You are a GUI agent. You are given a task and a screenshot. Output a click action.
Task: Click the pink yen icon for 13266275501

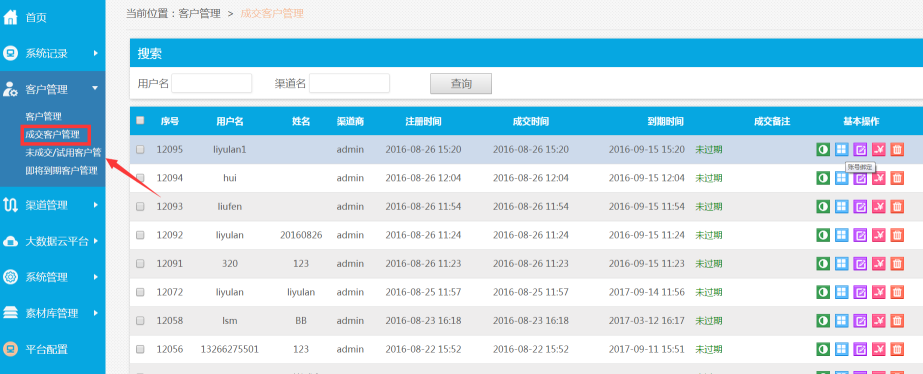click(x=878, y=349)
